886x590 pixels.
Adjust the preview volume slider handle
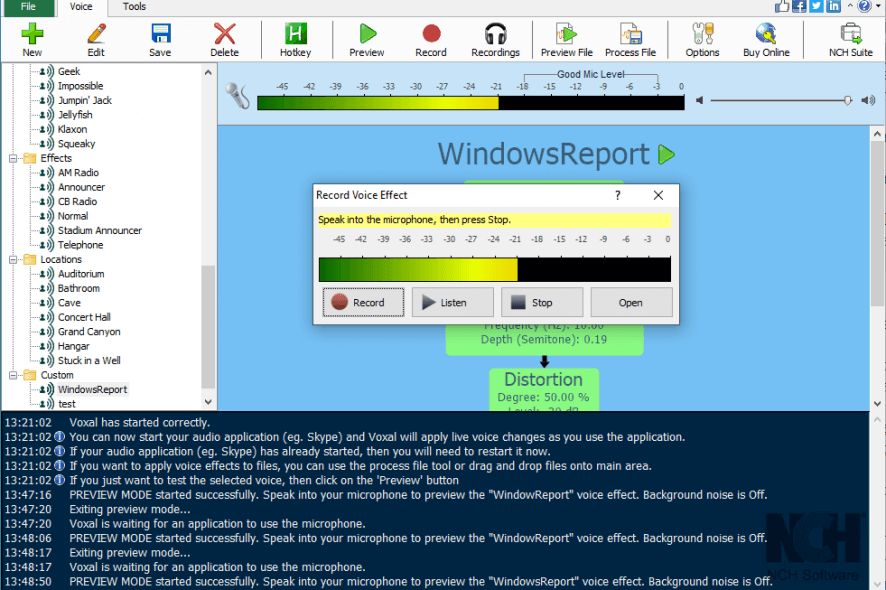[848, 101]
